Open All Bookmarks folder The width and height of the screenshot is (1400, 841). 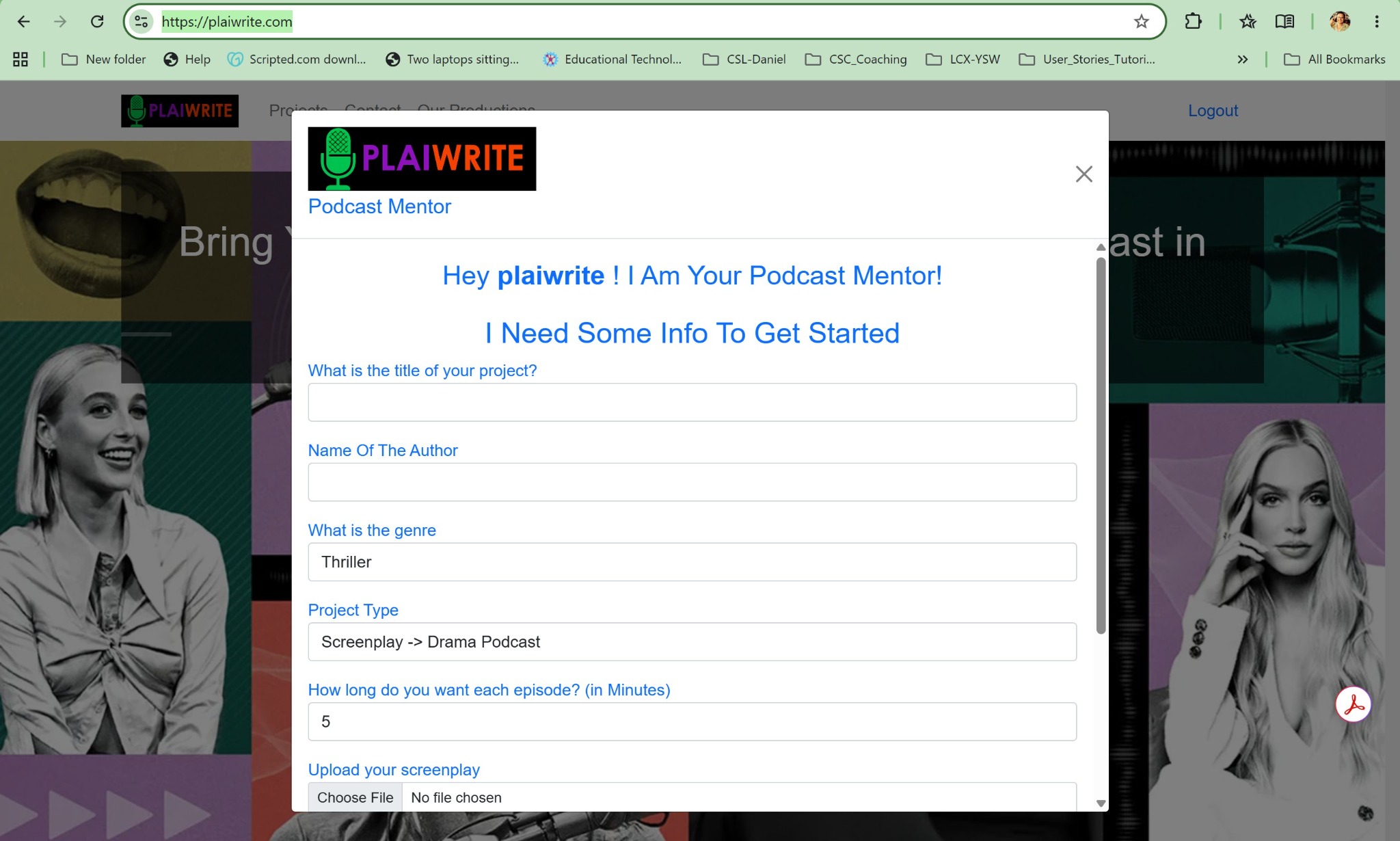coord(1334,59)
